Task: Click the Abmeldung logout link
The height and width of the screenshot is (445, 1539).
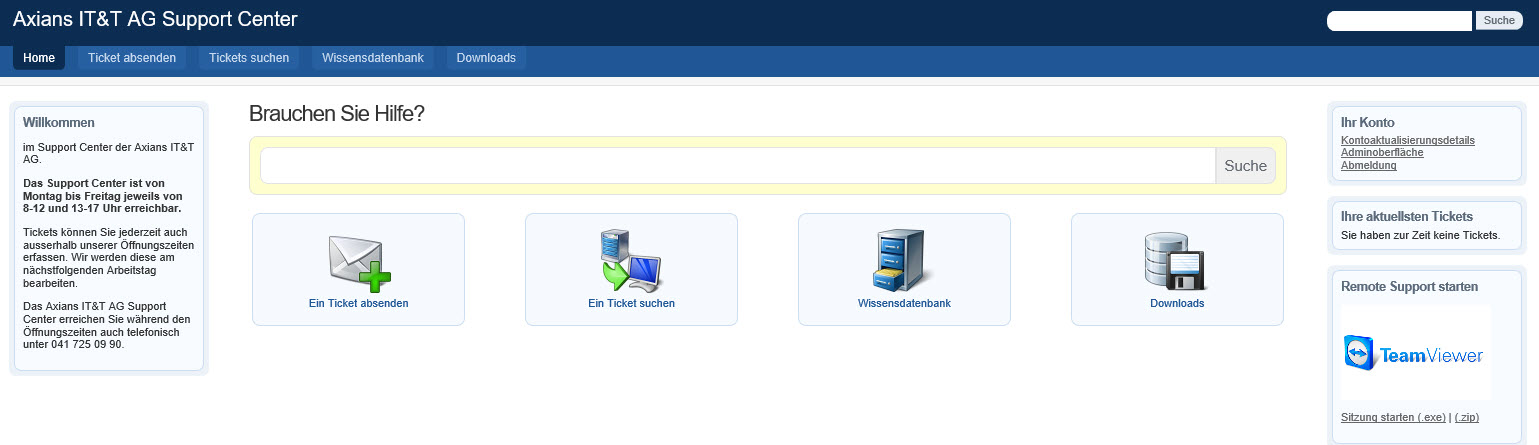Action: pos(1369,165)
